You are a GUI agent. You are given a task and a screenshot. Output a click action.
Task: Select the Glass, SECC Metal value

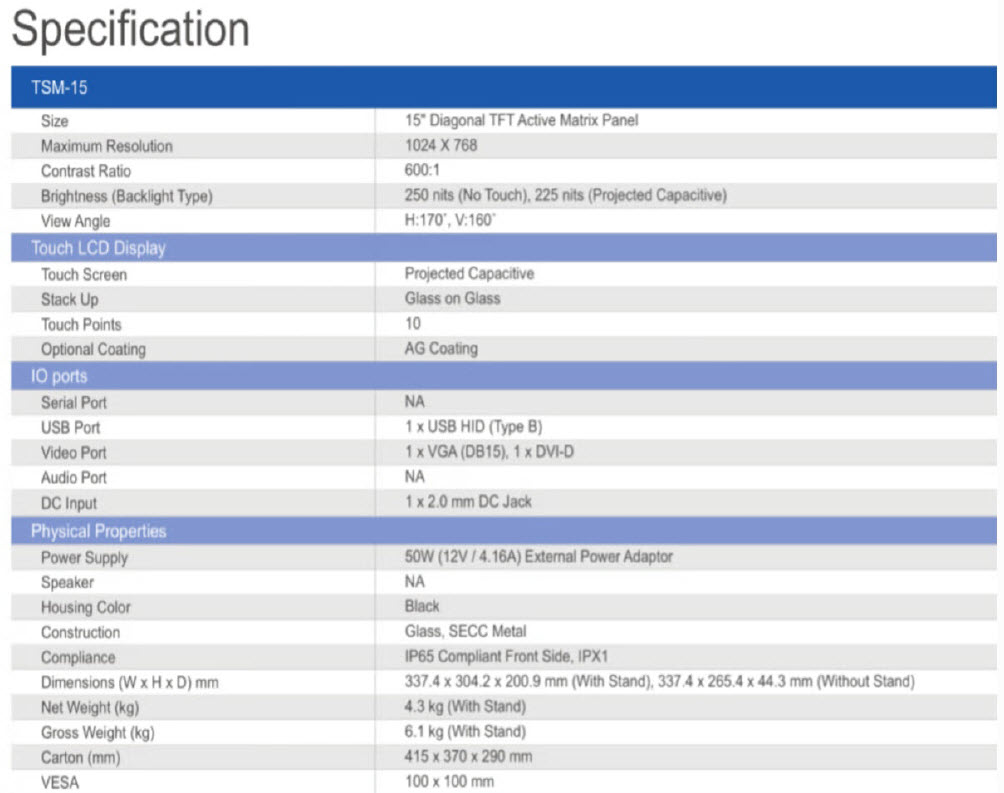coord(466,632)
